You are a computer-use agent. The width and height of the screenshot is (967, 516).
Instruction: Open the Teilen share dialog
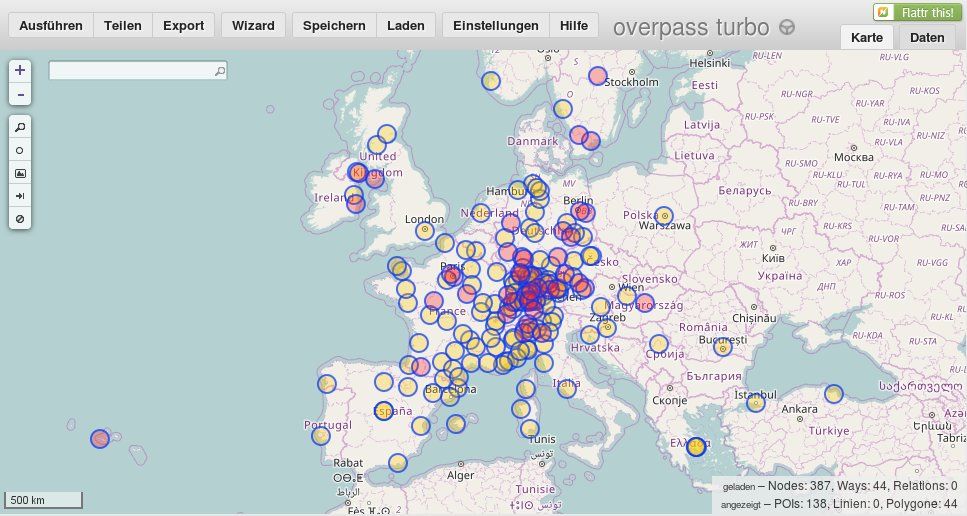pos(123,26)
